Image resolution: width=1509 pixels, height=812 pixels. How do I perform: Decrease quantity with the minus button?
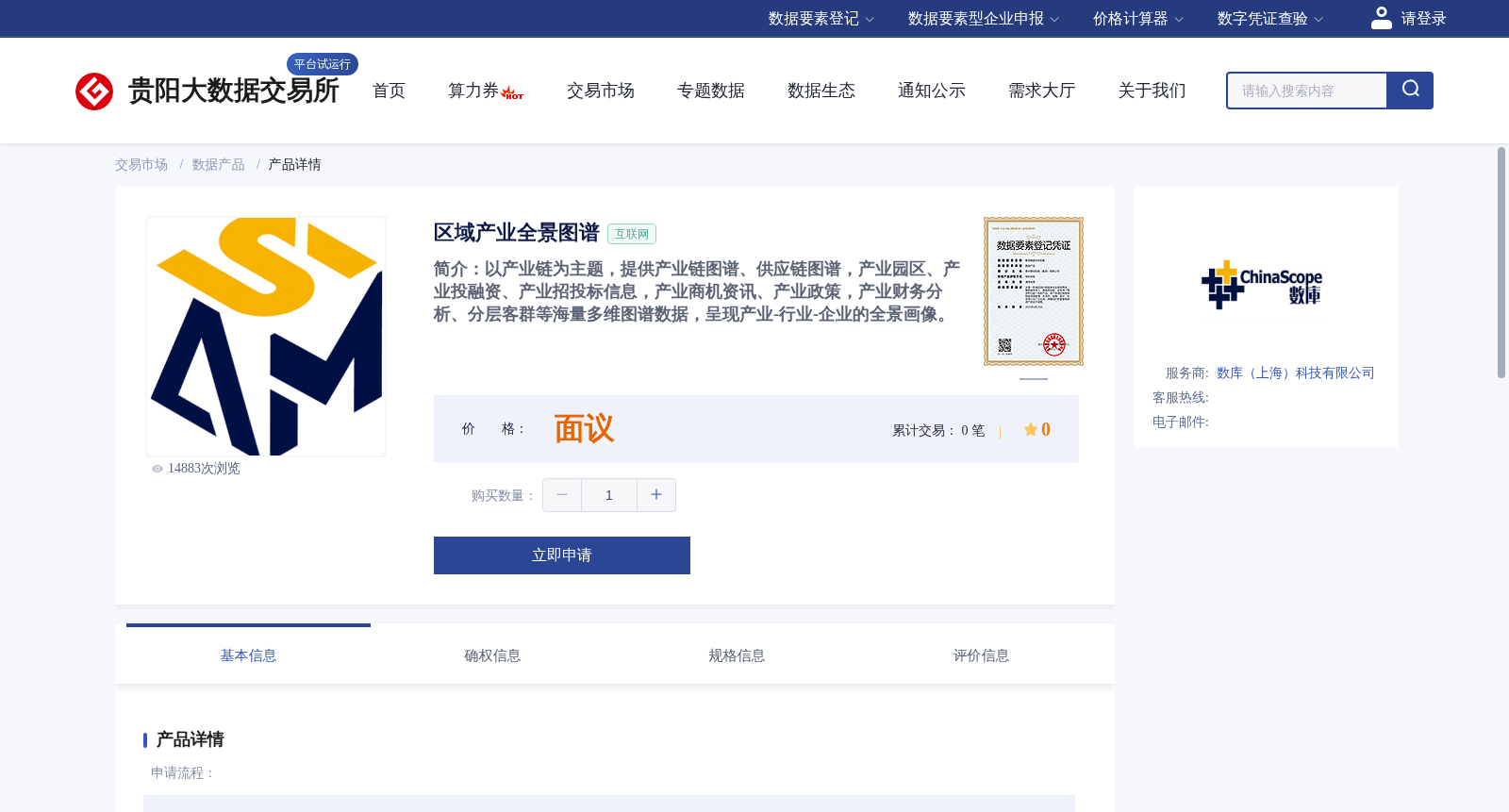[562, 495]
